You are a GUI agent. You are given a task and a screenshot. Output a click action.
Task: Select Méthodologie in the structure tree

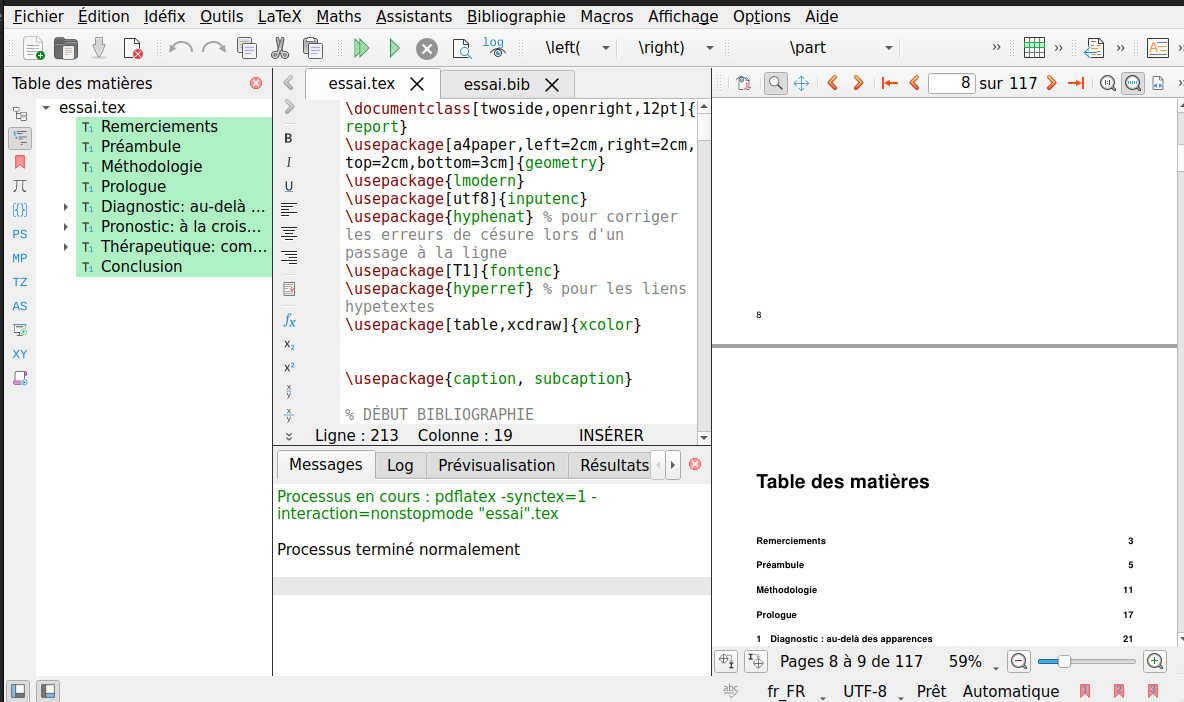coord(152,167)
